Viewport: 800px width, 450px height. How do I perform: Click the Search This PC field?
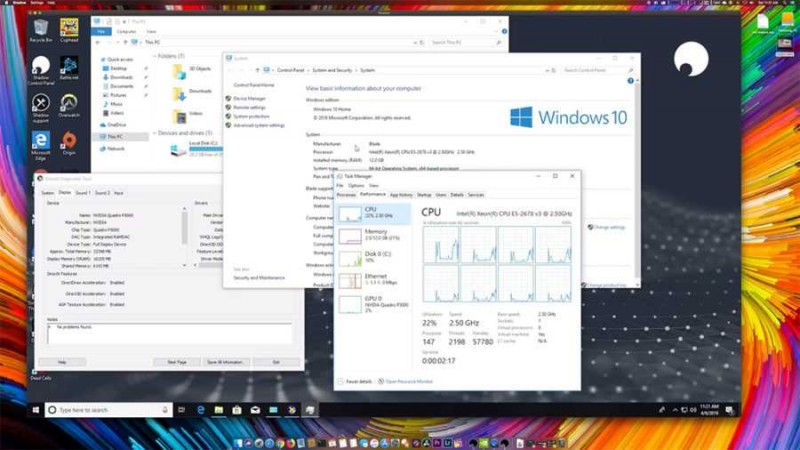(x=466, y=42)
